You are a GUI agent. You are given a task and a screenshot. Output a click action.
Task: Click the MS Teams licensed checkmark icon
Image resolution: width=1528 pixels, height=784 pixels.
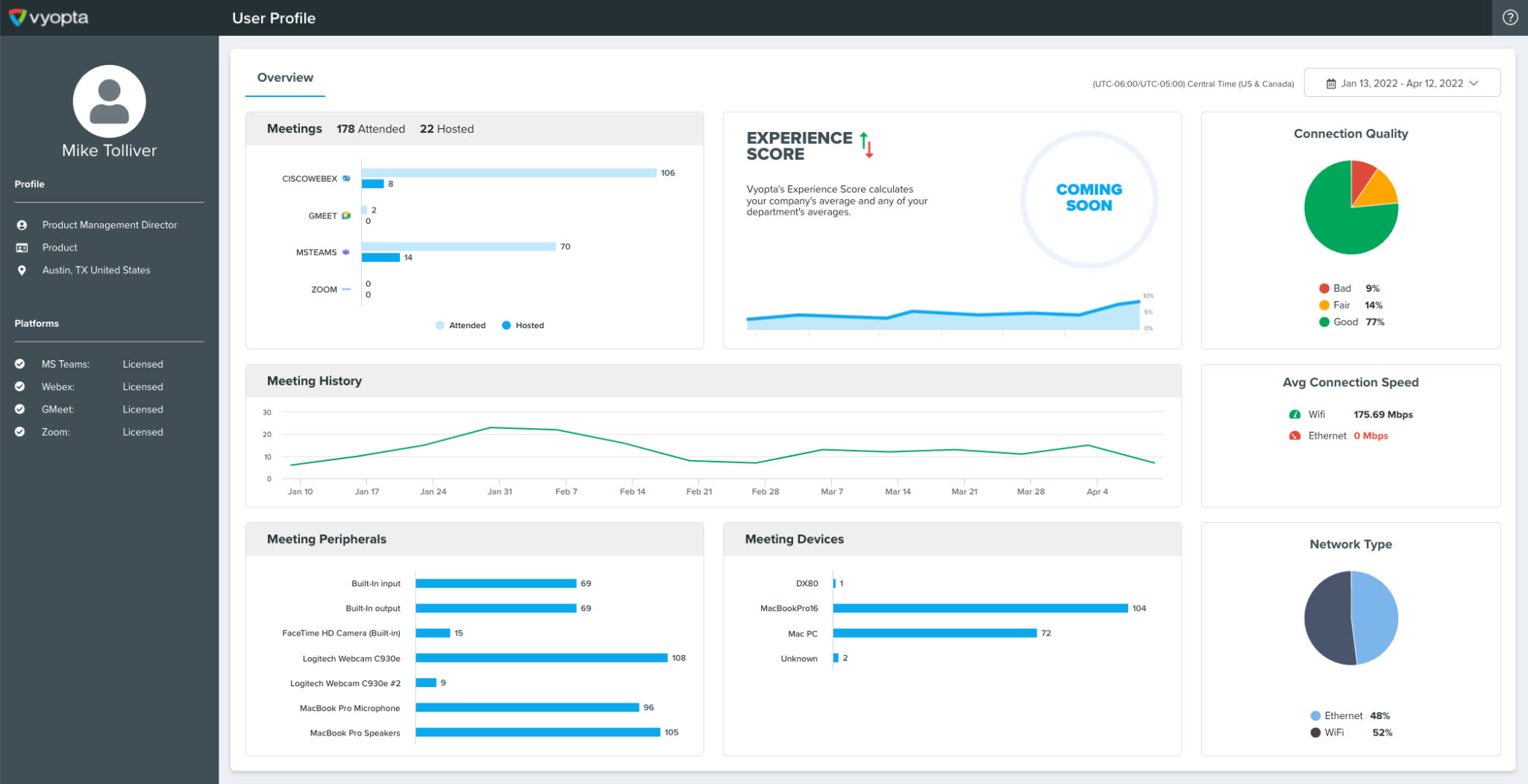20,364
